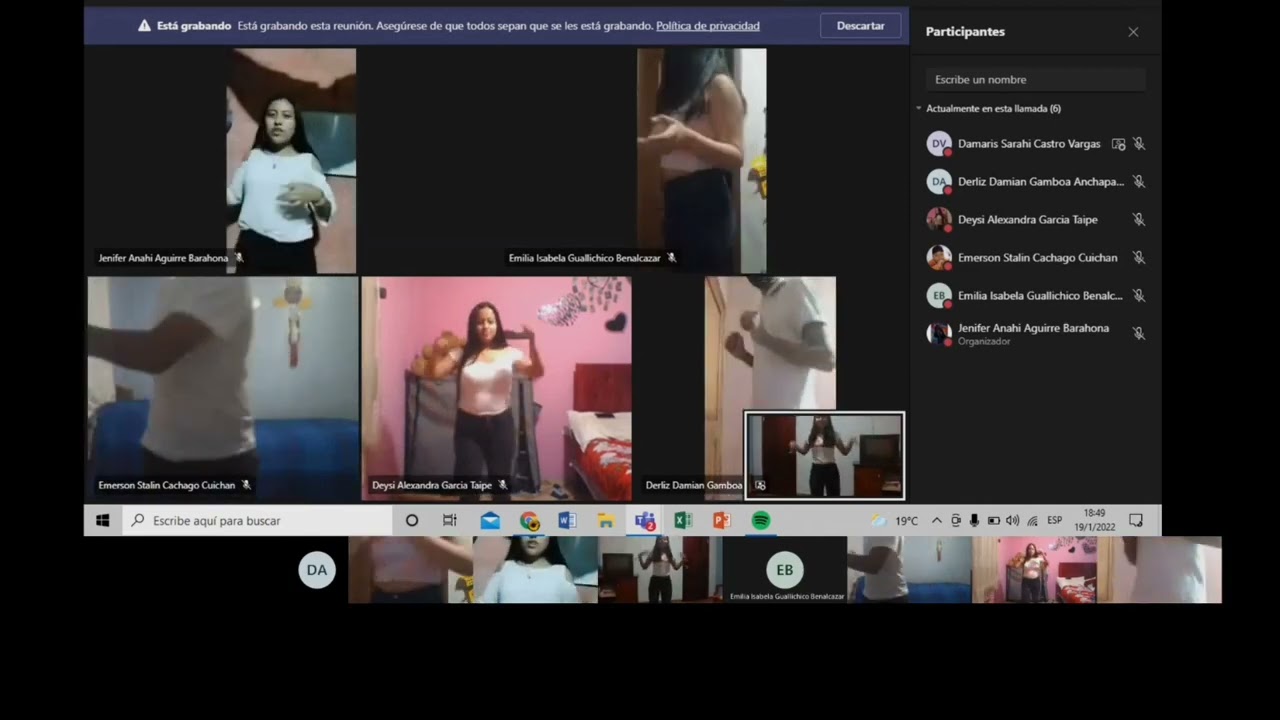Open the Mail app from the taskbar
Viewport: 1280px width, 720px height.
(490, 521)
